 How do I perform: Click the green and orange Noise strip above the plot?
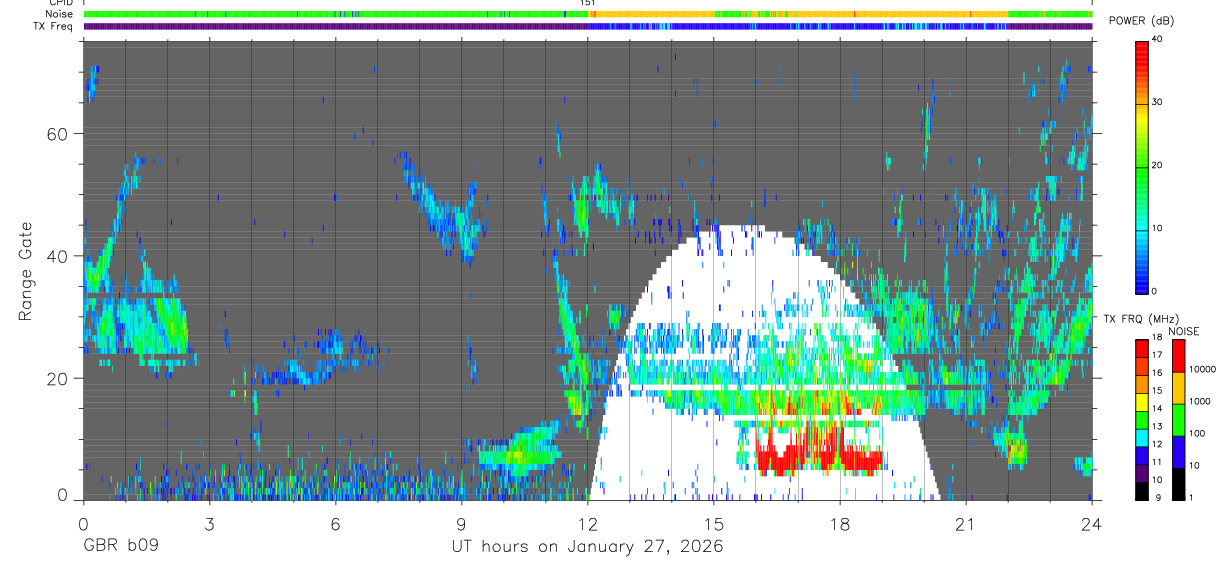click(x=587, y=14)
